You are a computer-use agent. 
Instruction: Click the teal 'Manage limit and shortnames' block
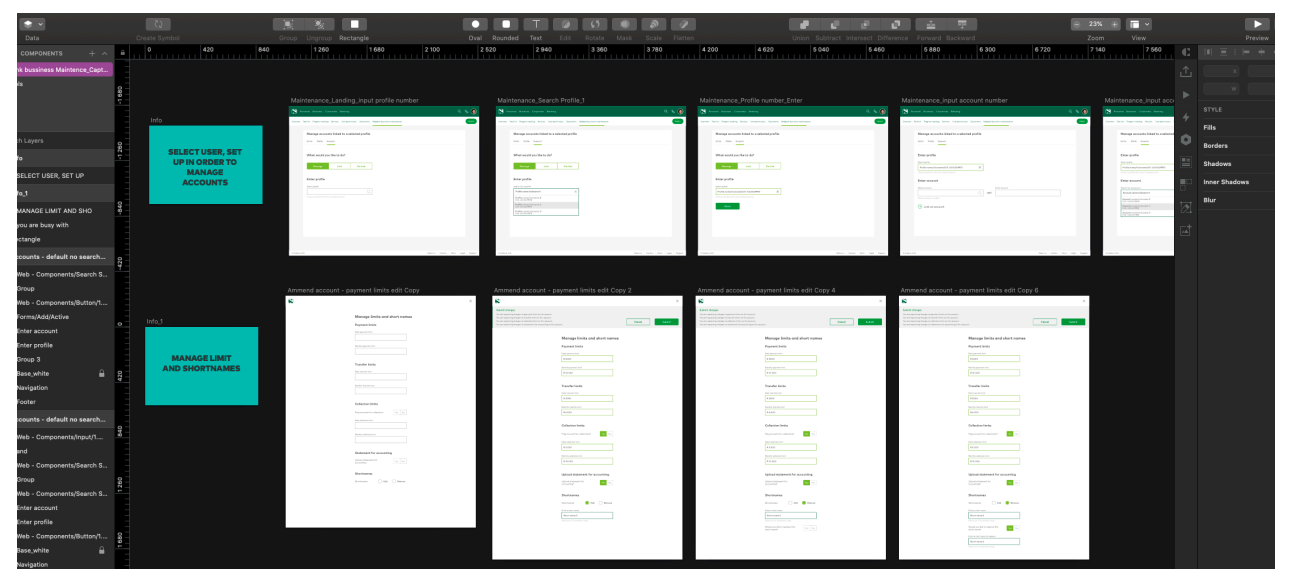[x=201, y=364]
